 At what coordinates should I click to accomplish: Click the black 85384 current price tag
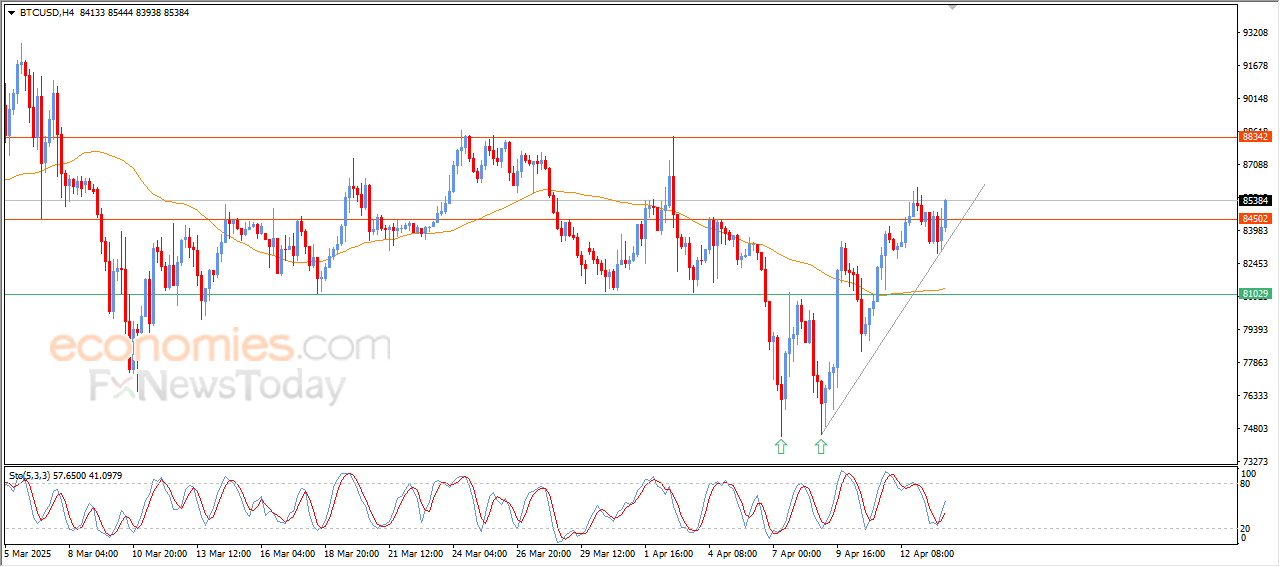[x=1255, y=200]
